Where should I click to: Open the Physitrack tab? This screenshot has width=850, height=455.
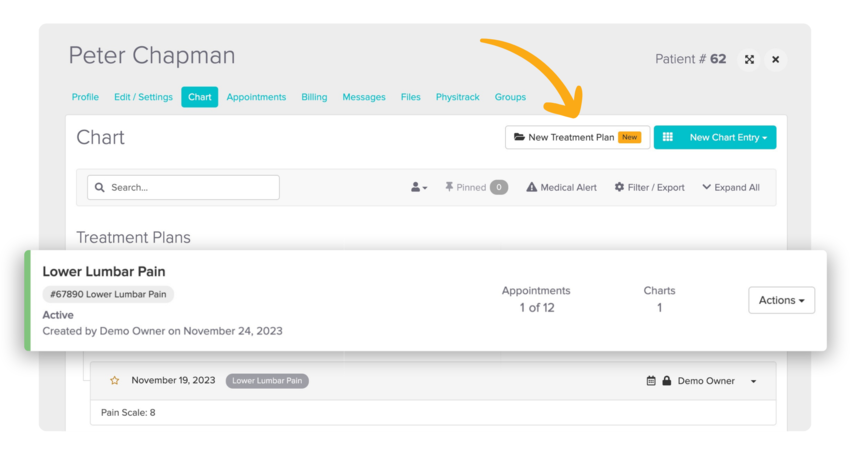coord(457,97)
